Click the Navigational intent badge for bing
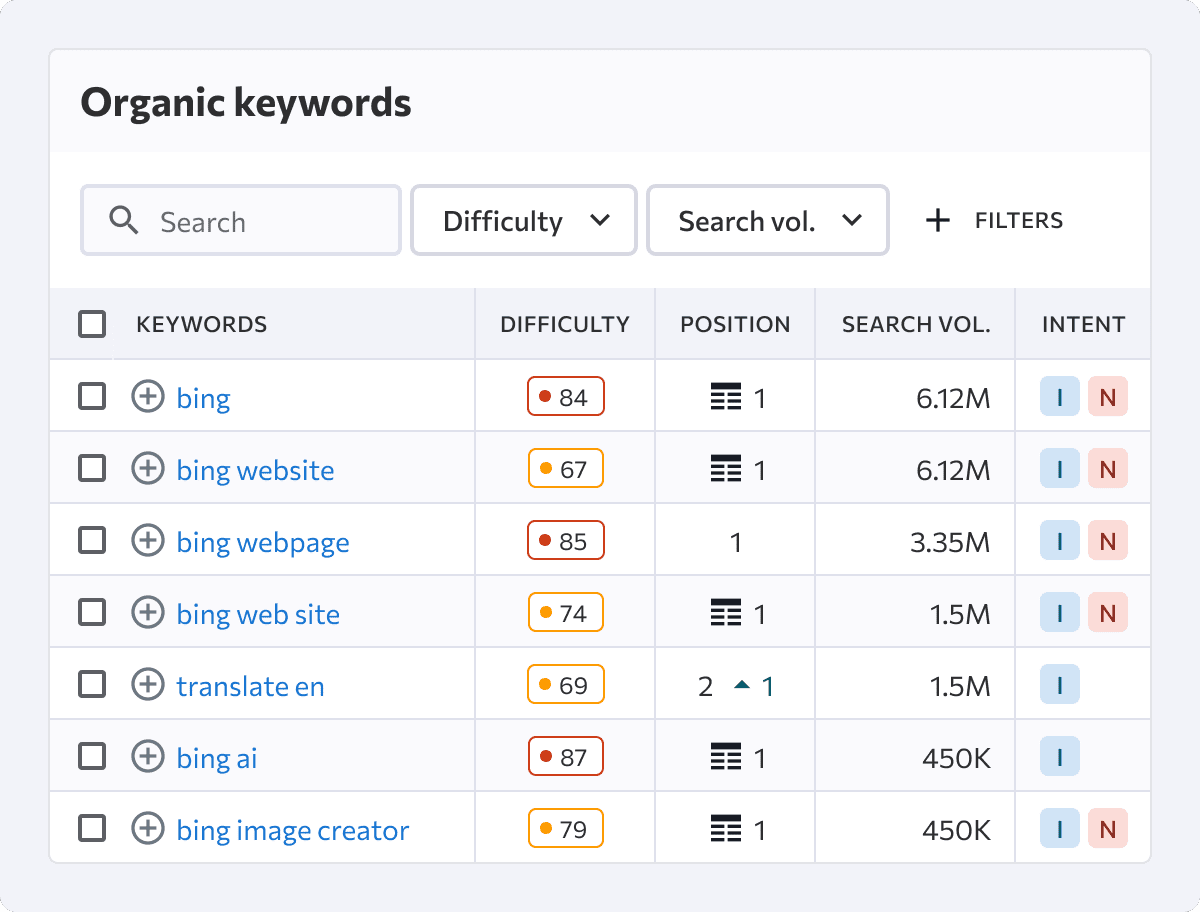This screenshot has height=912, width=1200. click(x=1108, y=397)
